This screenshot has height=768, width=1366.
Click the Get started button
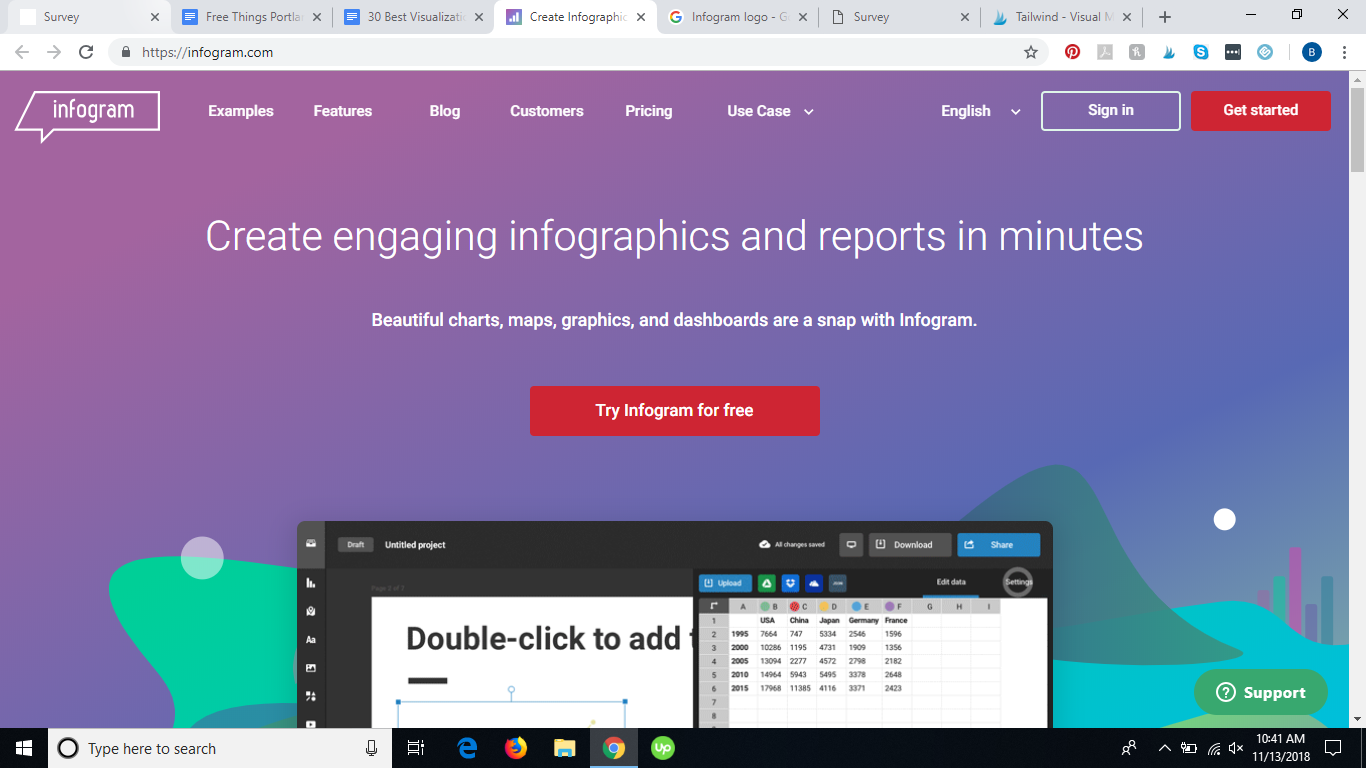point(1261,111)
